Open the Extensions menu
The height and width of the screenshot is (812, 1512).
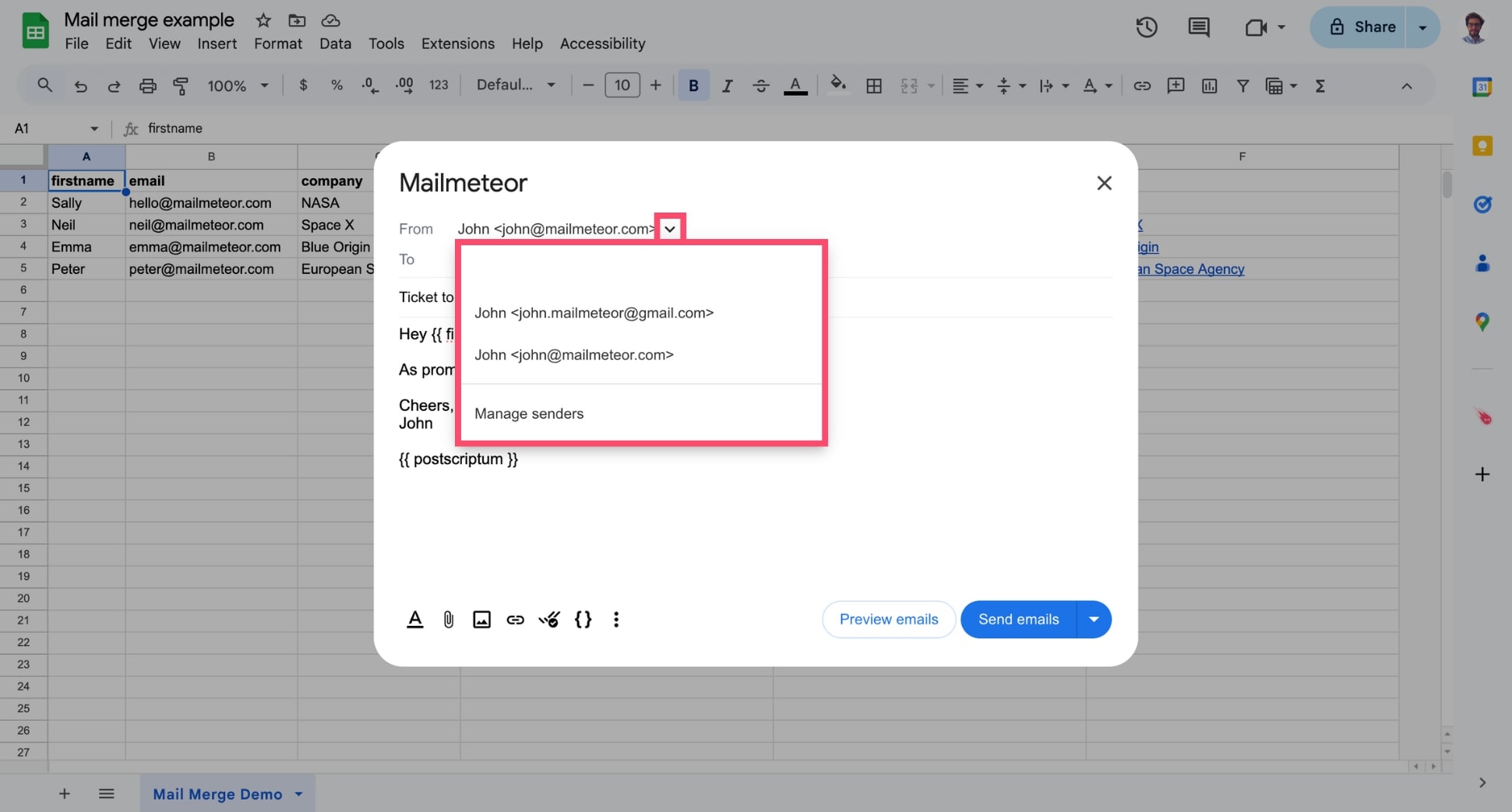(458, 44)
